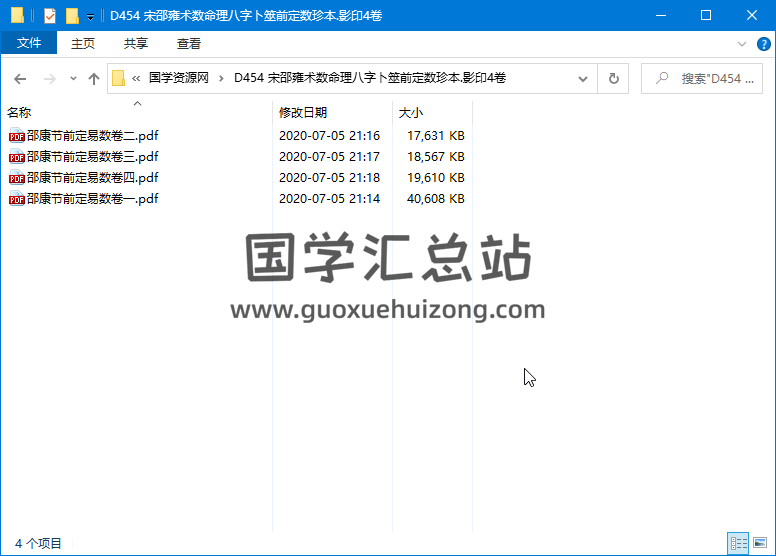Open the recent locations dropdown
The image size is (776, 556).
pos(73,79)
